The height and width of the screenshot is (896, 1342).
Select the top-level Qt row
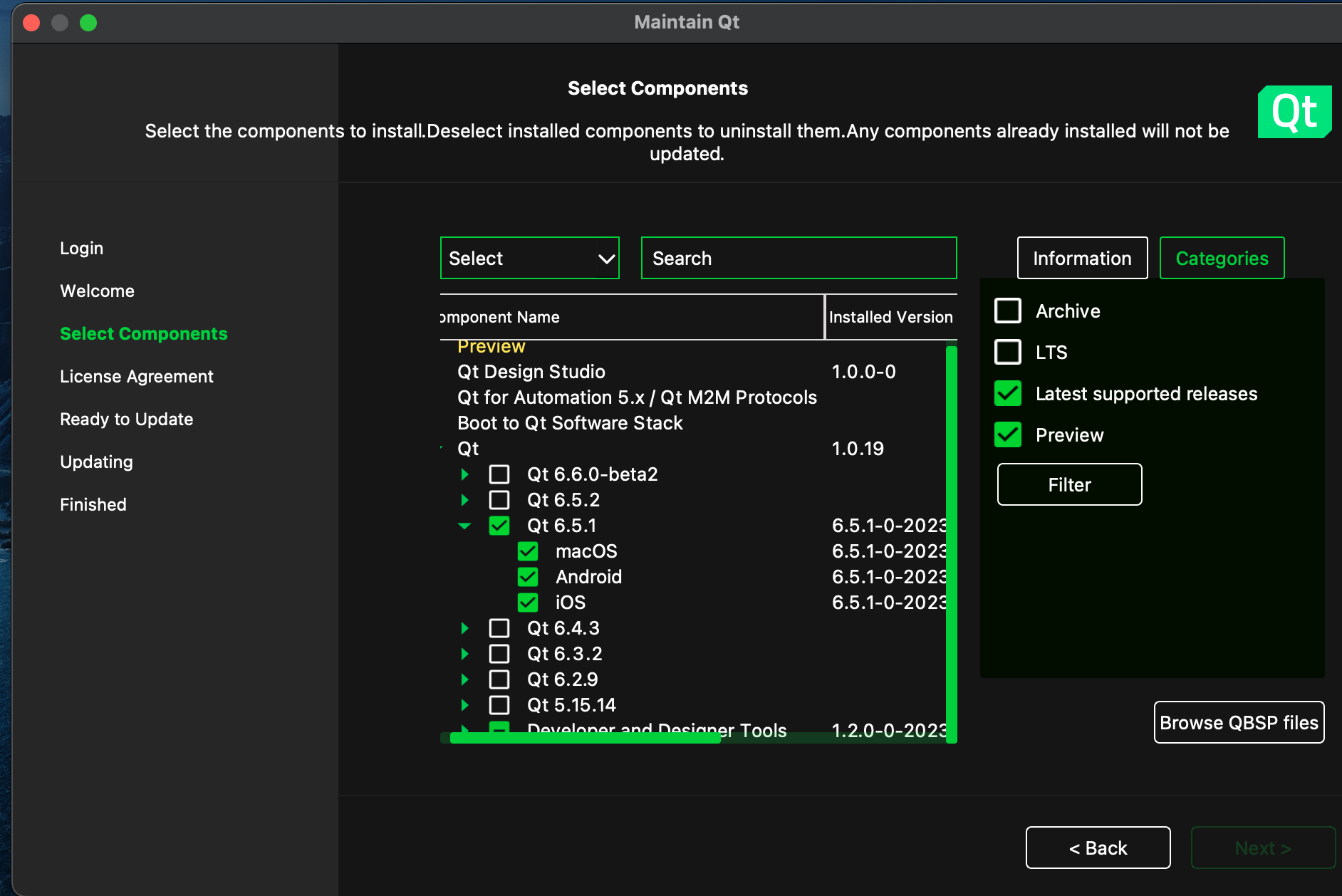click(x=693, y=449)
